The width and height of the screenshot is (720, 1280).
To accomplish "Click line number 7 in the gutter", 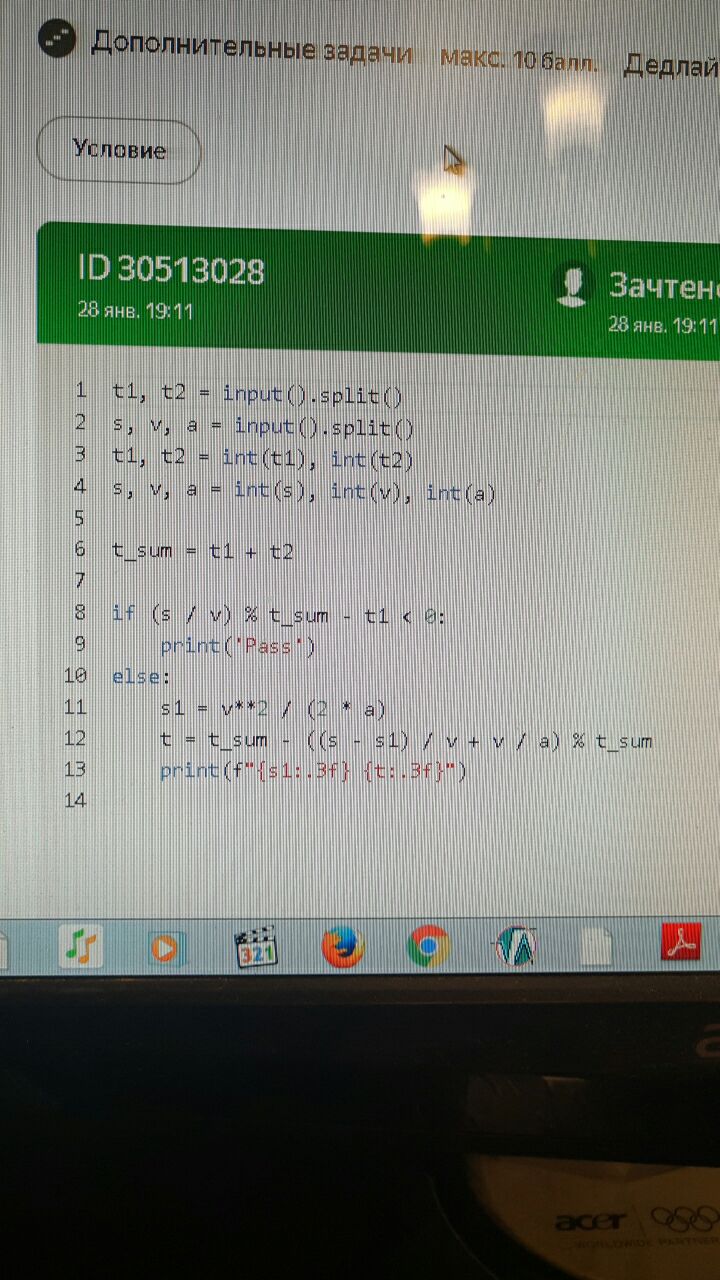I will (80, 581).
